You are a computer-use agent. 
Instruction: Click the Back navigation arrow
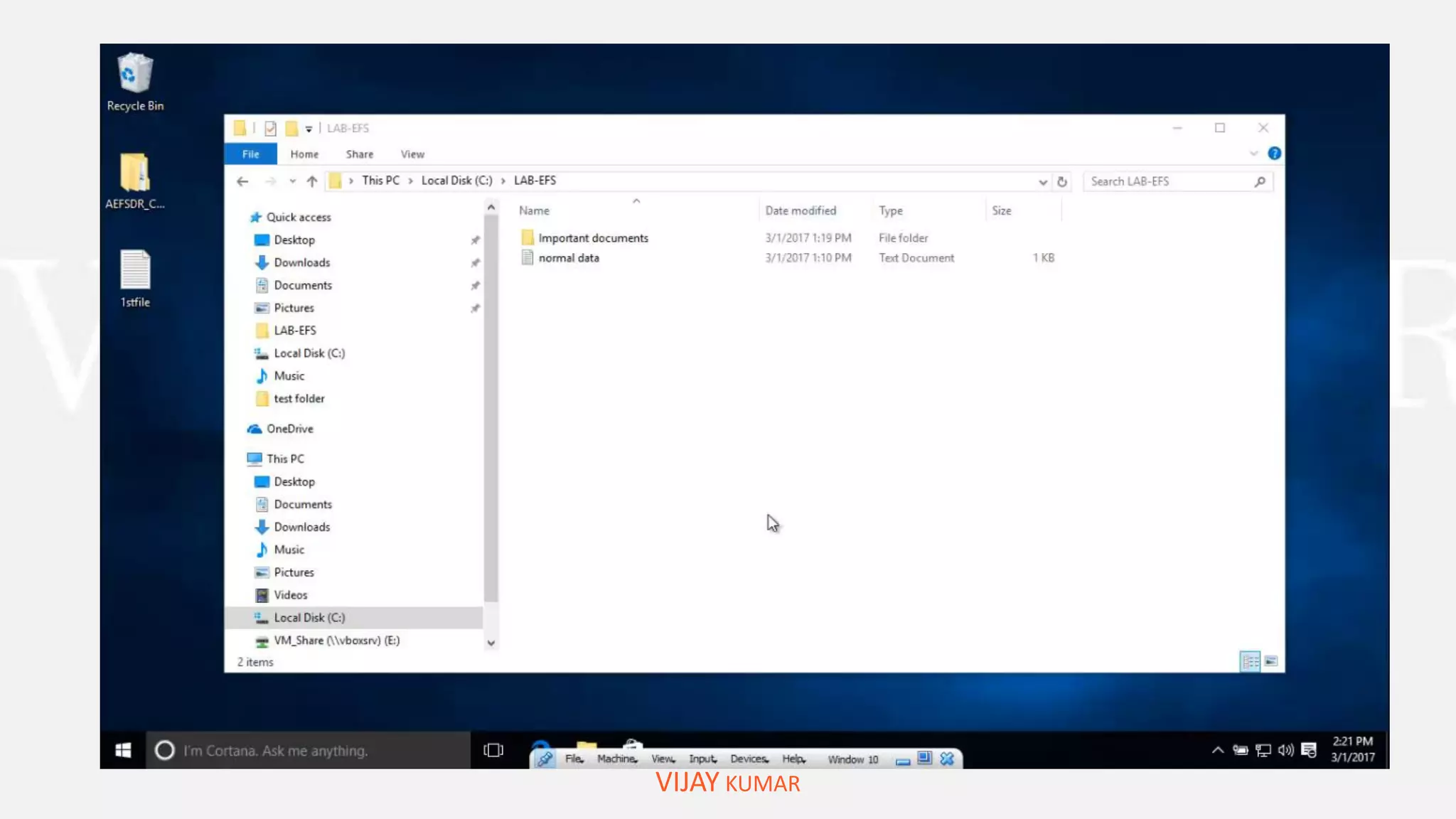tap(242, 181)
